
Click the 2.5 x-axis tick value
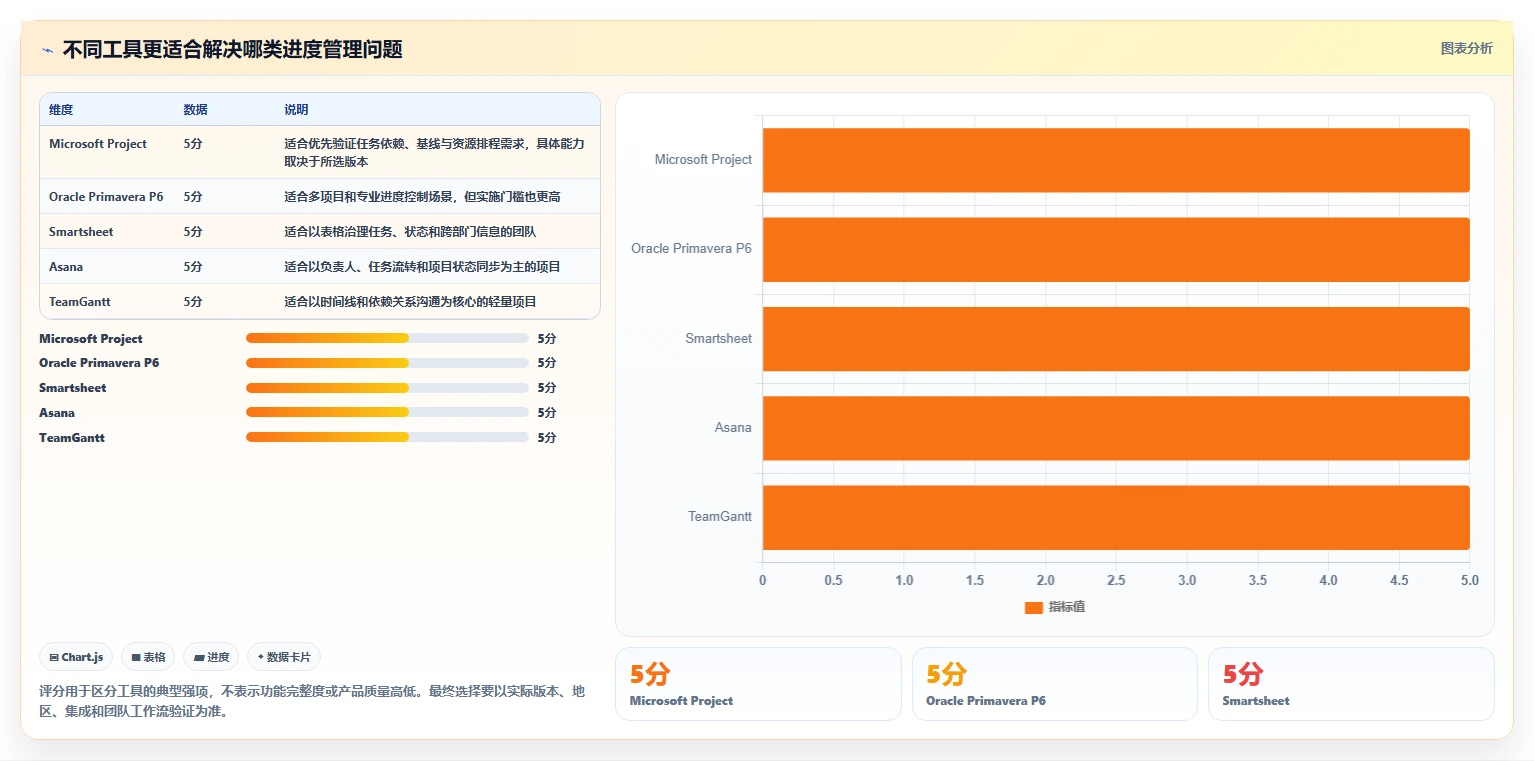coord(1116,581)
